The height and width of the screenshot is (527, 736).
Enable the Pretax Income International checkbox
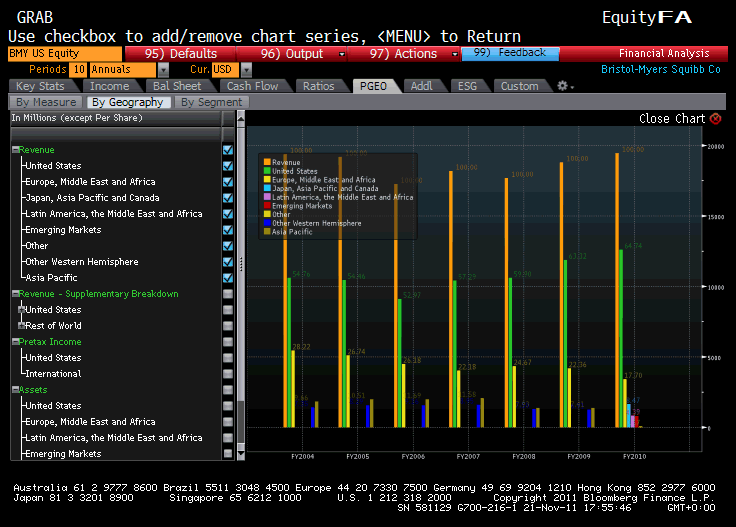click(228, 374)
